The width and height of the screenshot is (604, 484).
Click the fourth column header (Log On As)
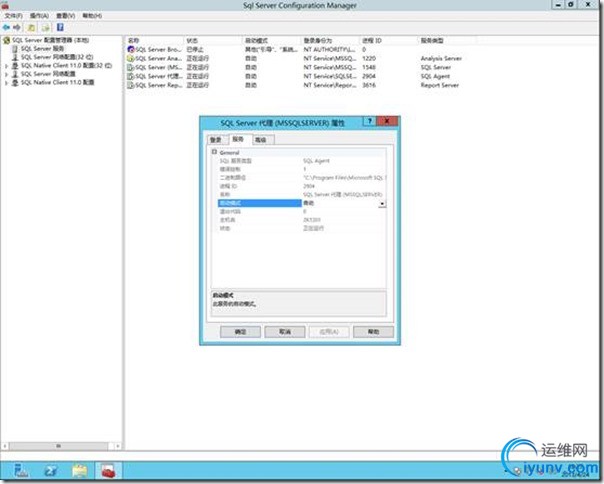(x=330, y=40)
